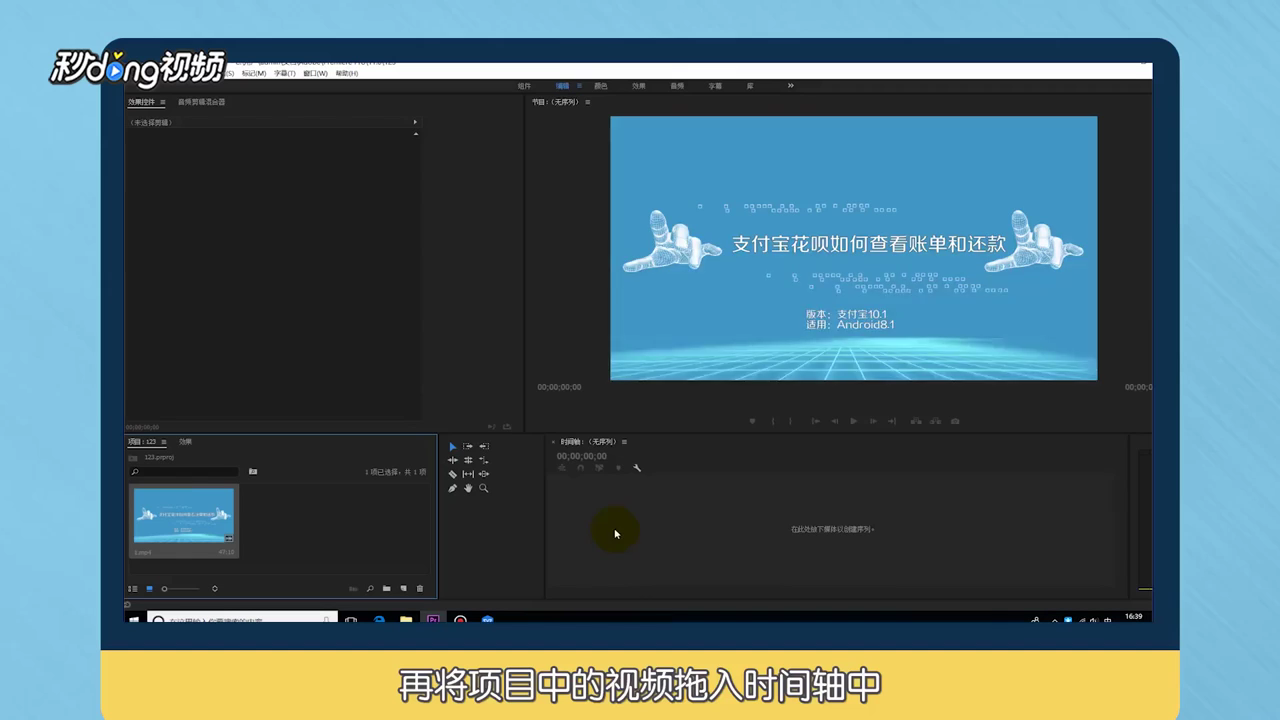Open the 颜色 workspace tab
This screenshot has width=1280, height=720.
coord(600,86)
